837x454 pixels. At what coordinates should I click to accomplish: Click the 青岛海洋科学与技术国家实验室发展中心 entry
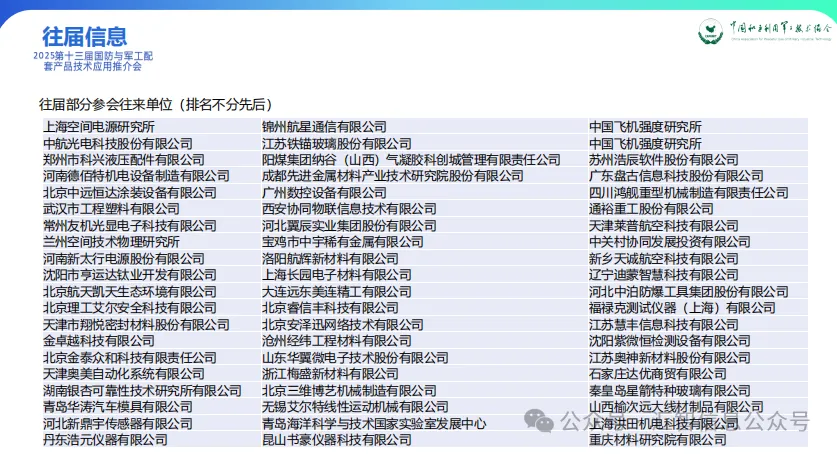click(x=374, y=424)
